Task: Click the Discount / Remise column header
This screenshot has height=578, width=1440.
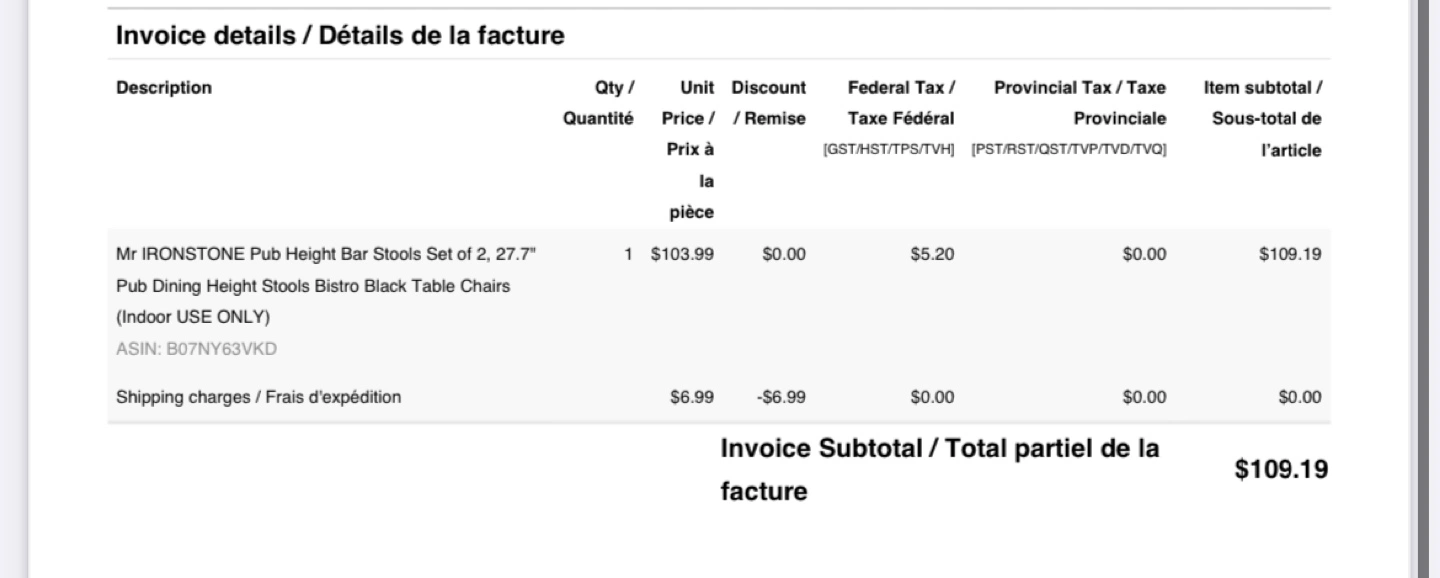Action: click(769, 103)
